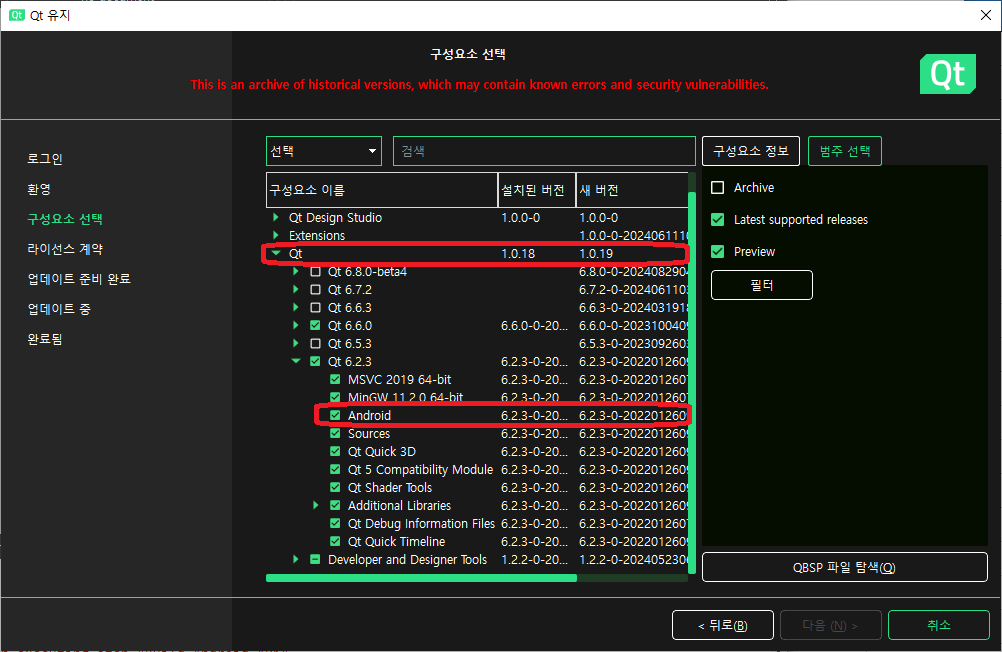Screen dimensions: 1002x652
Task: Select the 업데이트 준비 완료 sidebar step
Action: coord(79,279)
